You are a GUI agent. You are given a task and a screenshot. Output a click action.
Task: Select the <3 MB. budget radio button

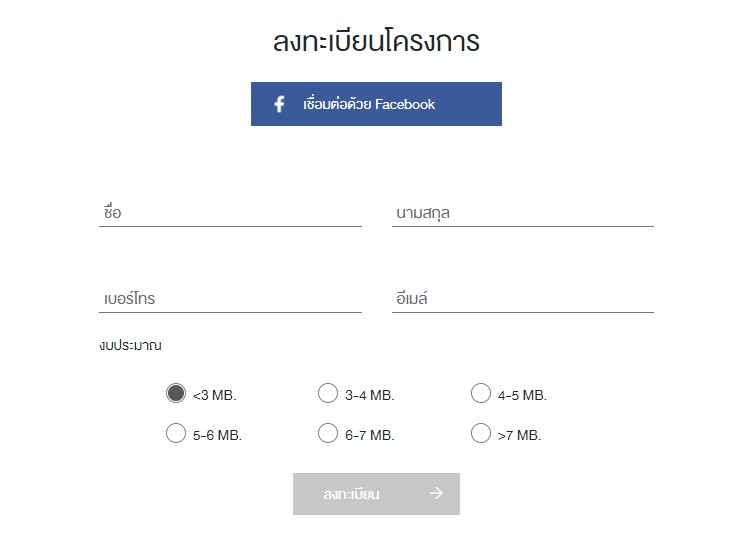click(176, 393)
